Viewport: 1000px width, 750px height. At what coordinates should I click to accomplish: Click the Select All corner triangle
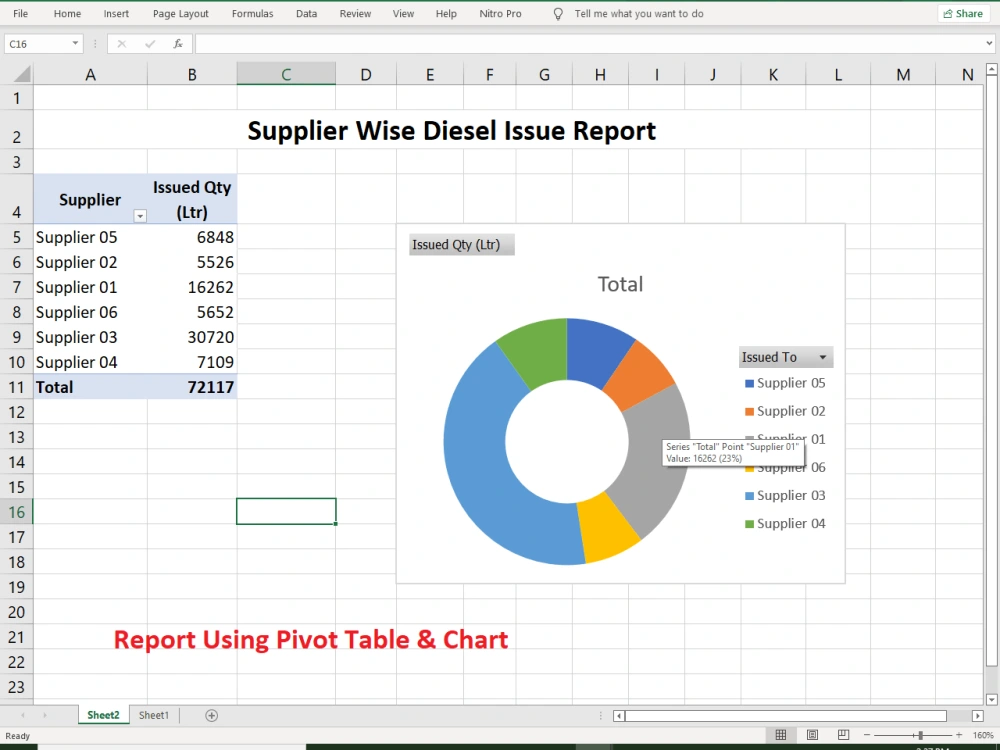[x=22, y=75]
